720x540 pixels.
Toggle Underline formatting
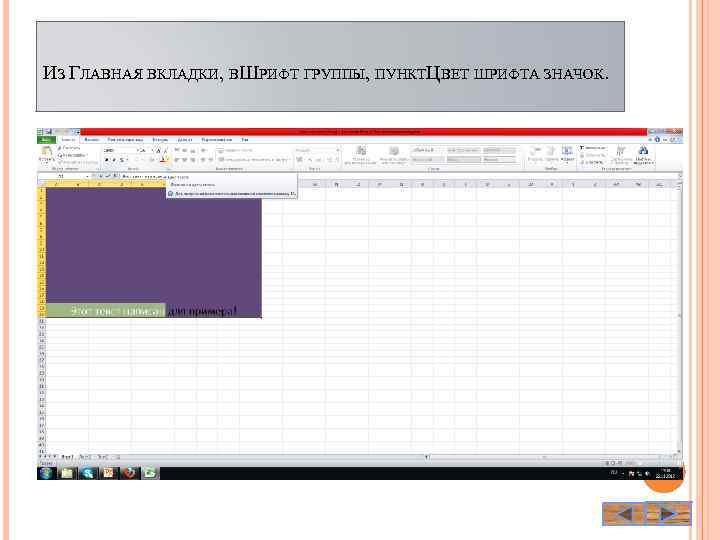[122, 160]
